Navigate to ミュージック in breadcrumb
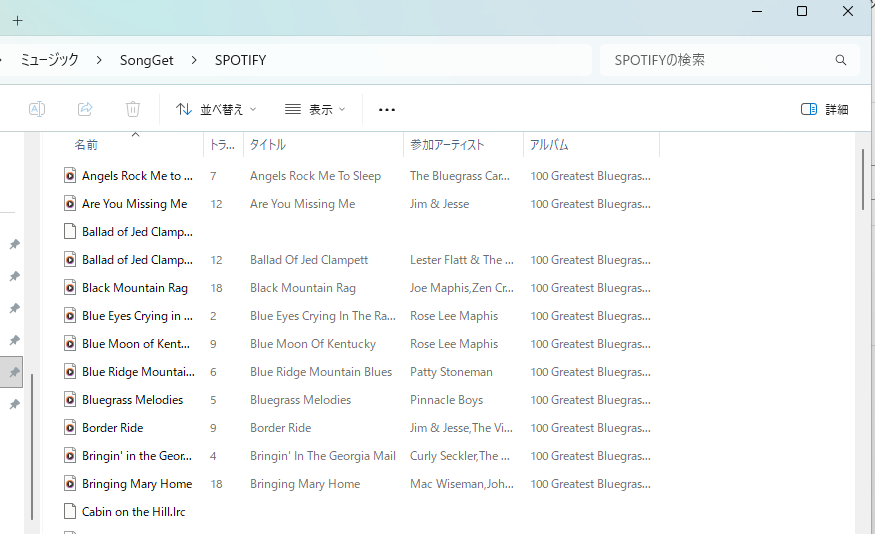 pyautogui.click(x=50, y=60)
